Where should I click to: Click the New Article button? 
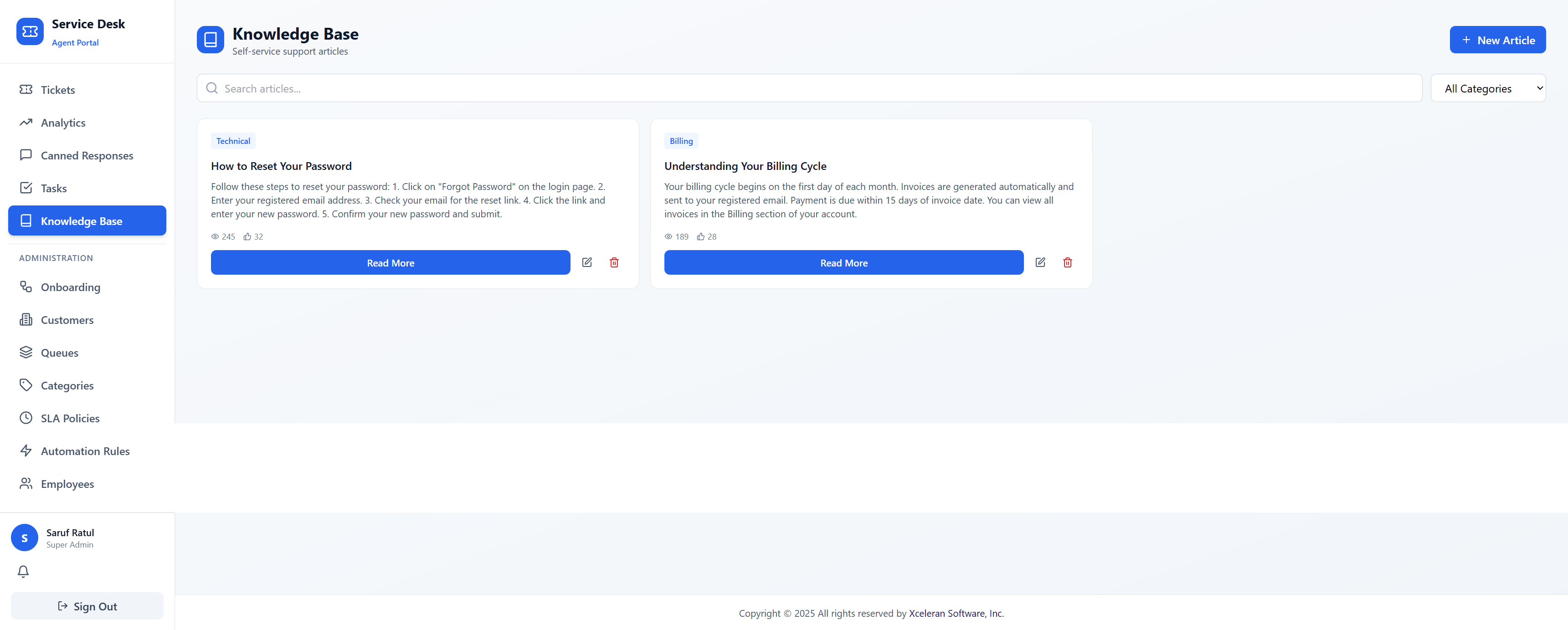click(1497, 40)
